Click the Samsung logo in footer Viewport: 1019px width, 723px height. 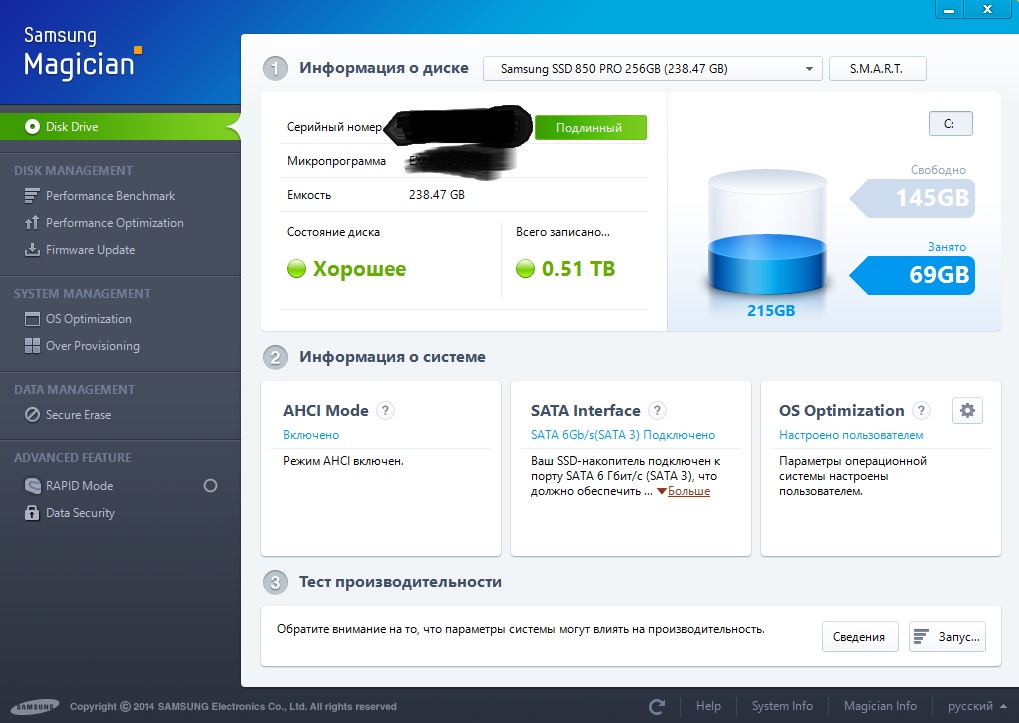coord(35,706)
